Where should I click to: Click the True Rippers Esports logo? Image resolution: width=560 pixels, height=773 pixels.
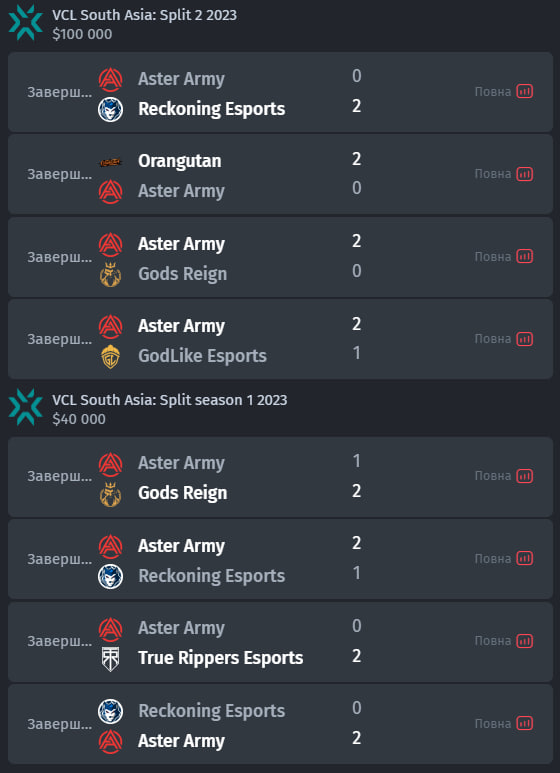coord(110,659)
